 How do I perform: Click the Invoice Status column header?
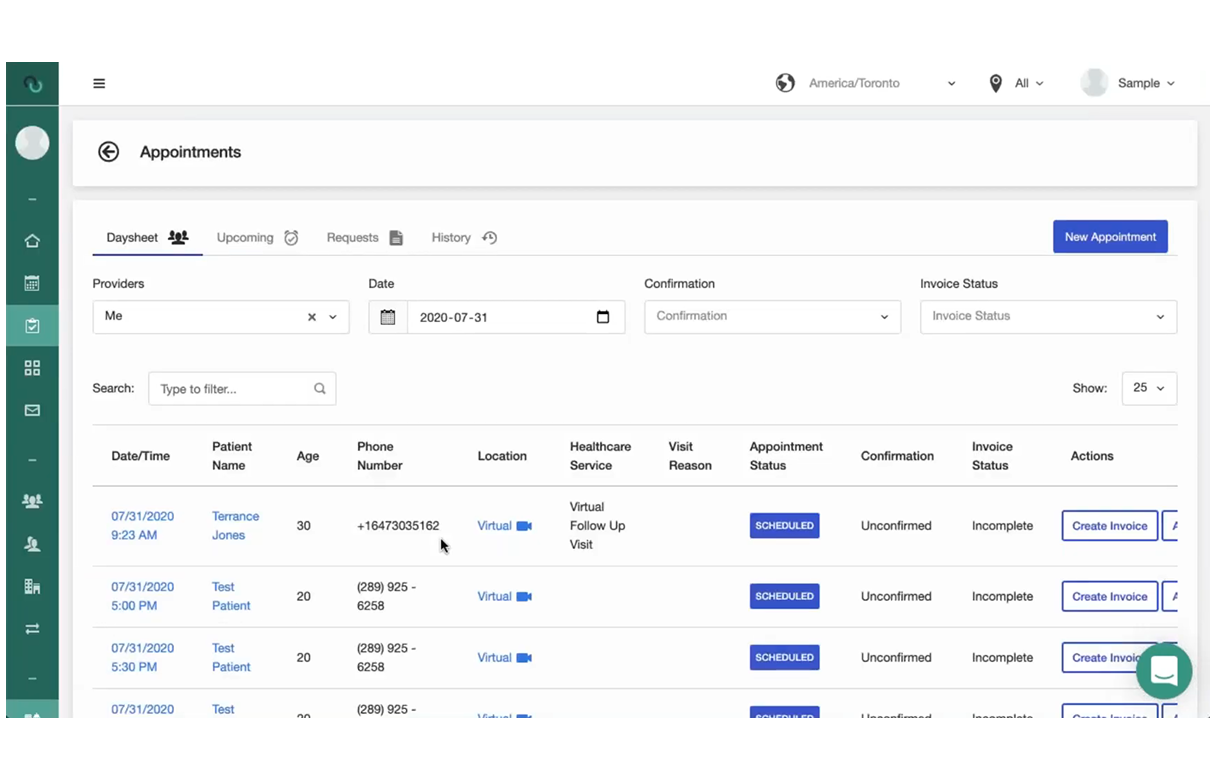pos(992,456)
